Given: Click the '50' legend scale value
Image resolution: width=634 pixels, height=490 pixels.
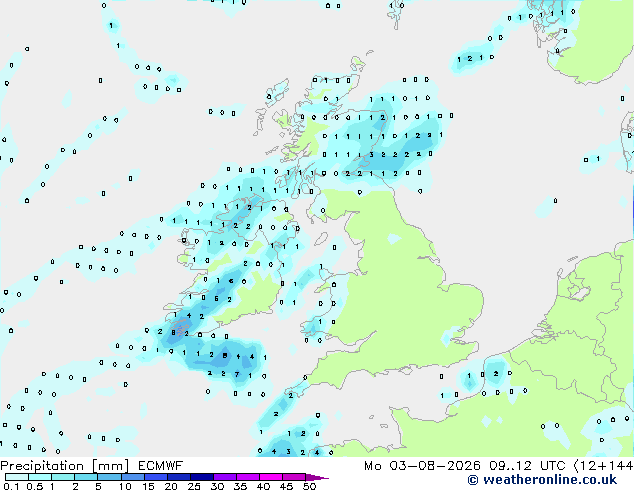Looking at the screenshot, I should 309,486.
